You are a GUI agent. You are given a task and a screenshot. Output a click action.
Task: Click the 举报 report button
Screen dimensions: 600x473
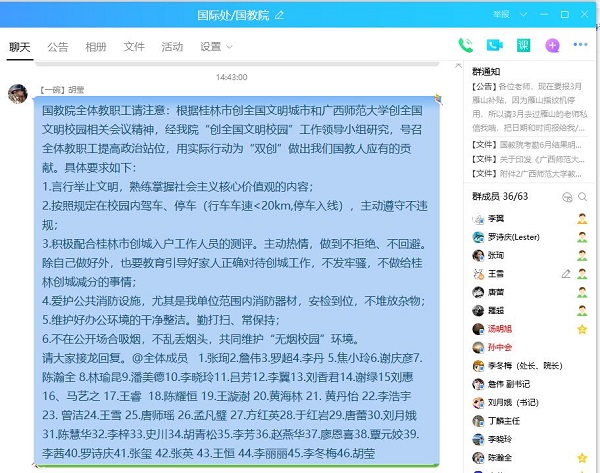pos(501,15)
